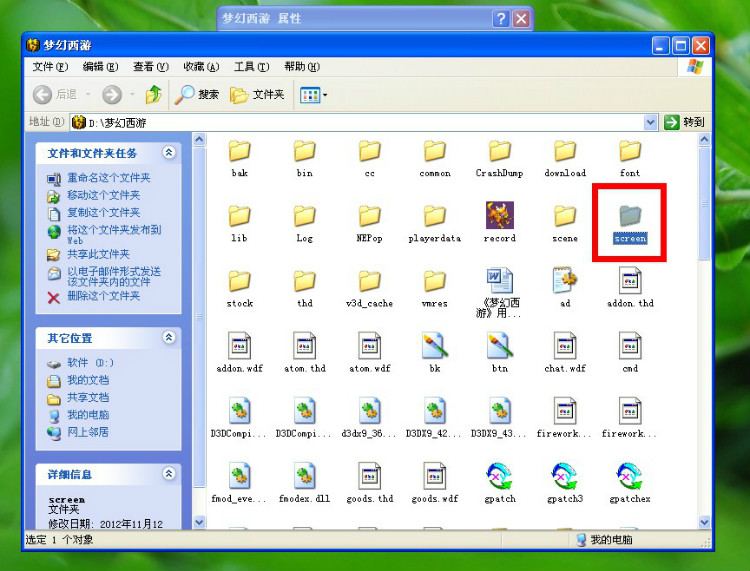This screenshot has width=750, height=571.
Task: Select the NEPop folder
Action: click(369, 223)
